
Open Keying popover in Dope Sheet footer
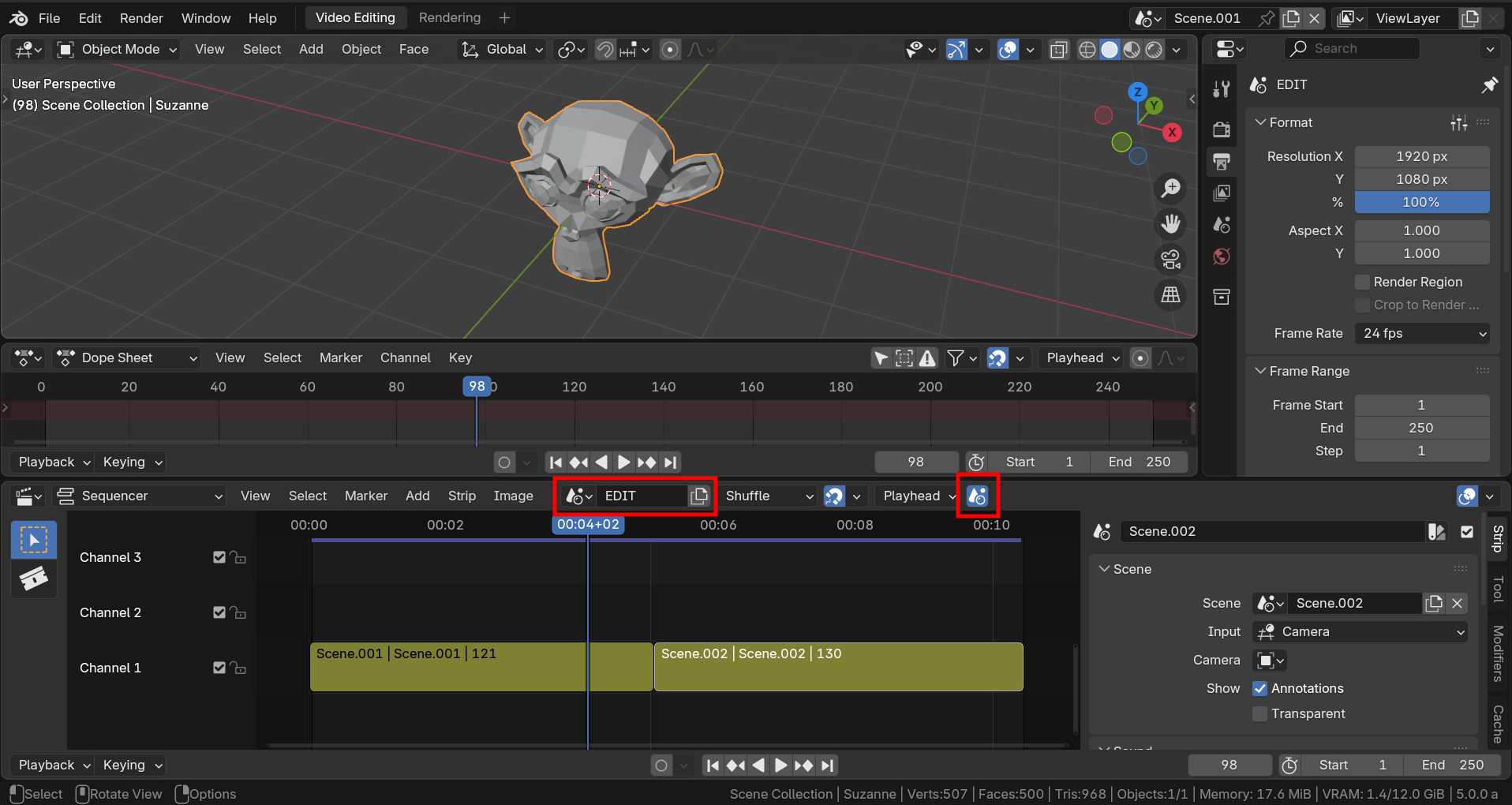[x=132, y=462]
